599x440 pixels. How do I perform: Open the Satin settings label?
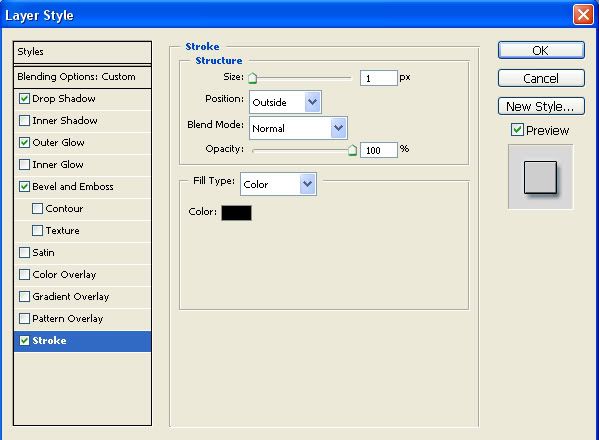[x=43, y=252]
